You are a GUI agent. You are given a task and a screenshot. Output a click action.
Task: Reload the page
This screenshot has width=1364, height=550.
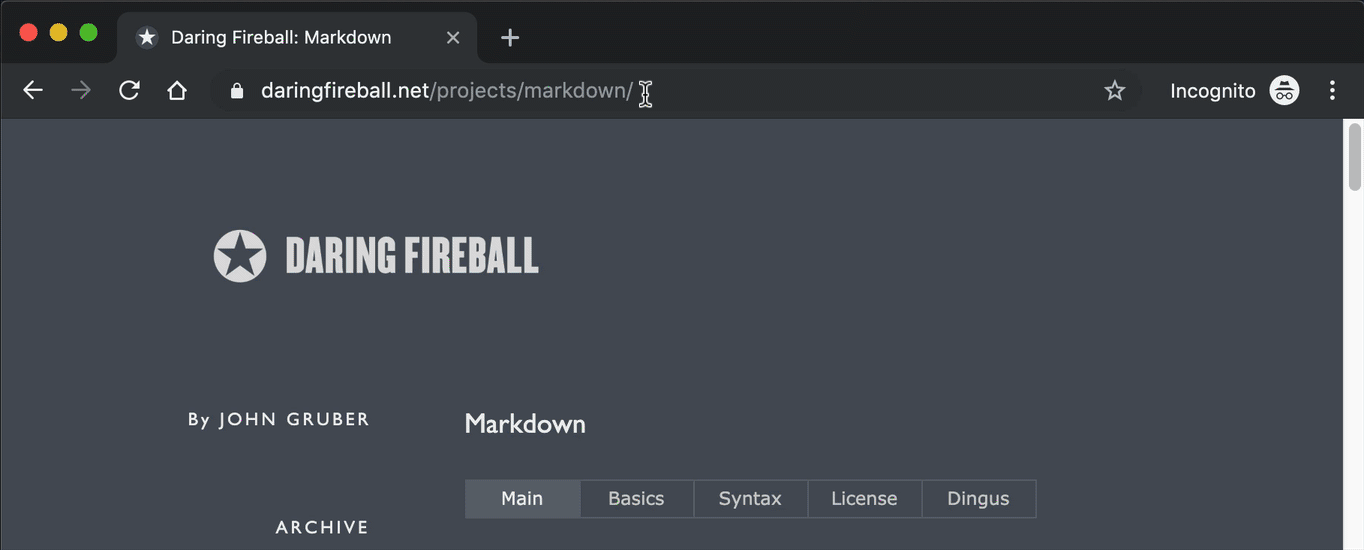129,91
